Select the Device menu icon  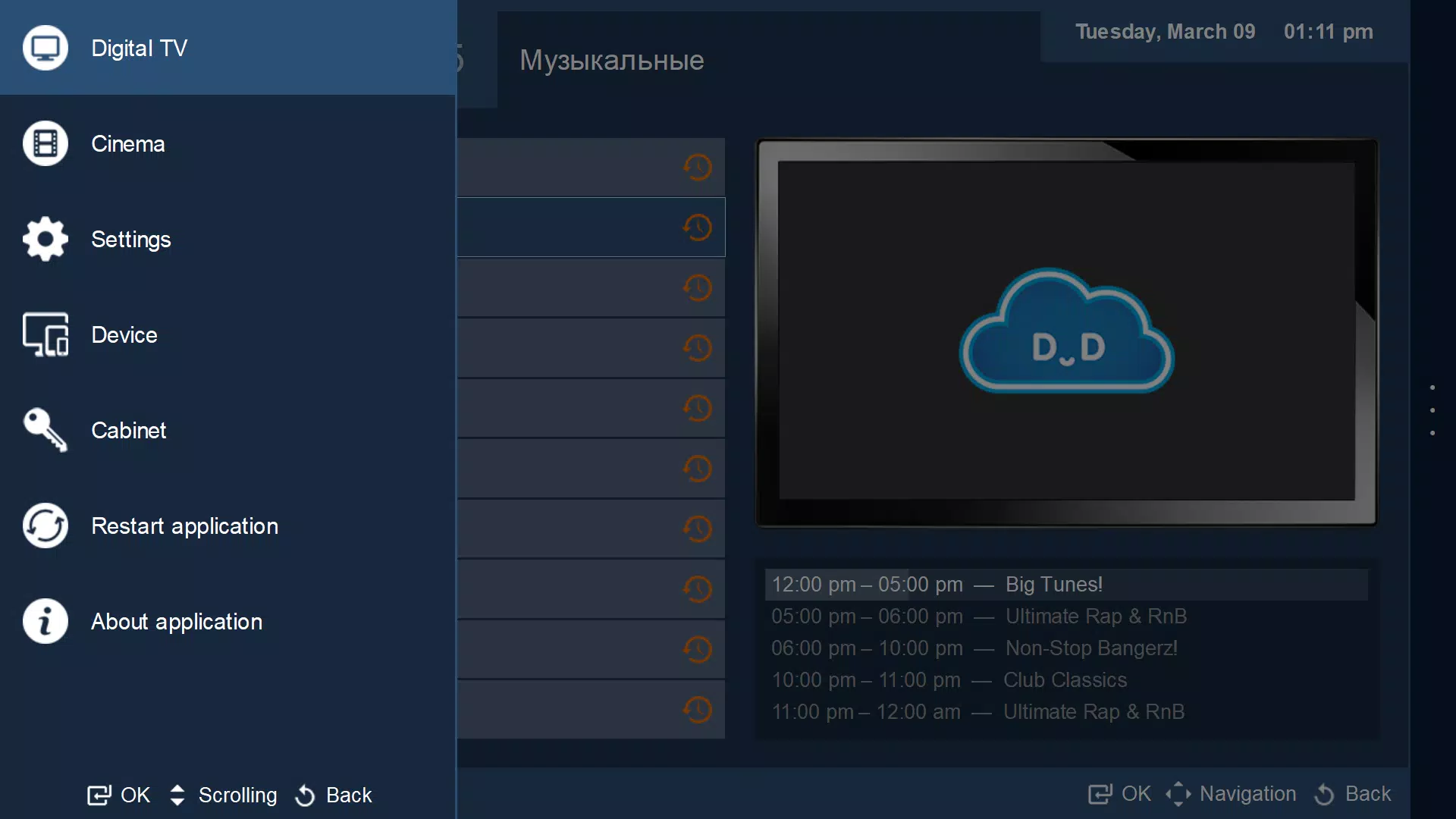45,335
